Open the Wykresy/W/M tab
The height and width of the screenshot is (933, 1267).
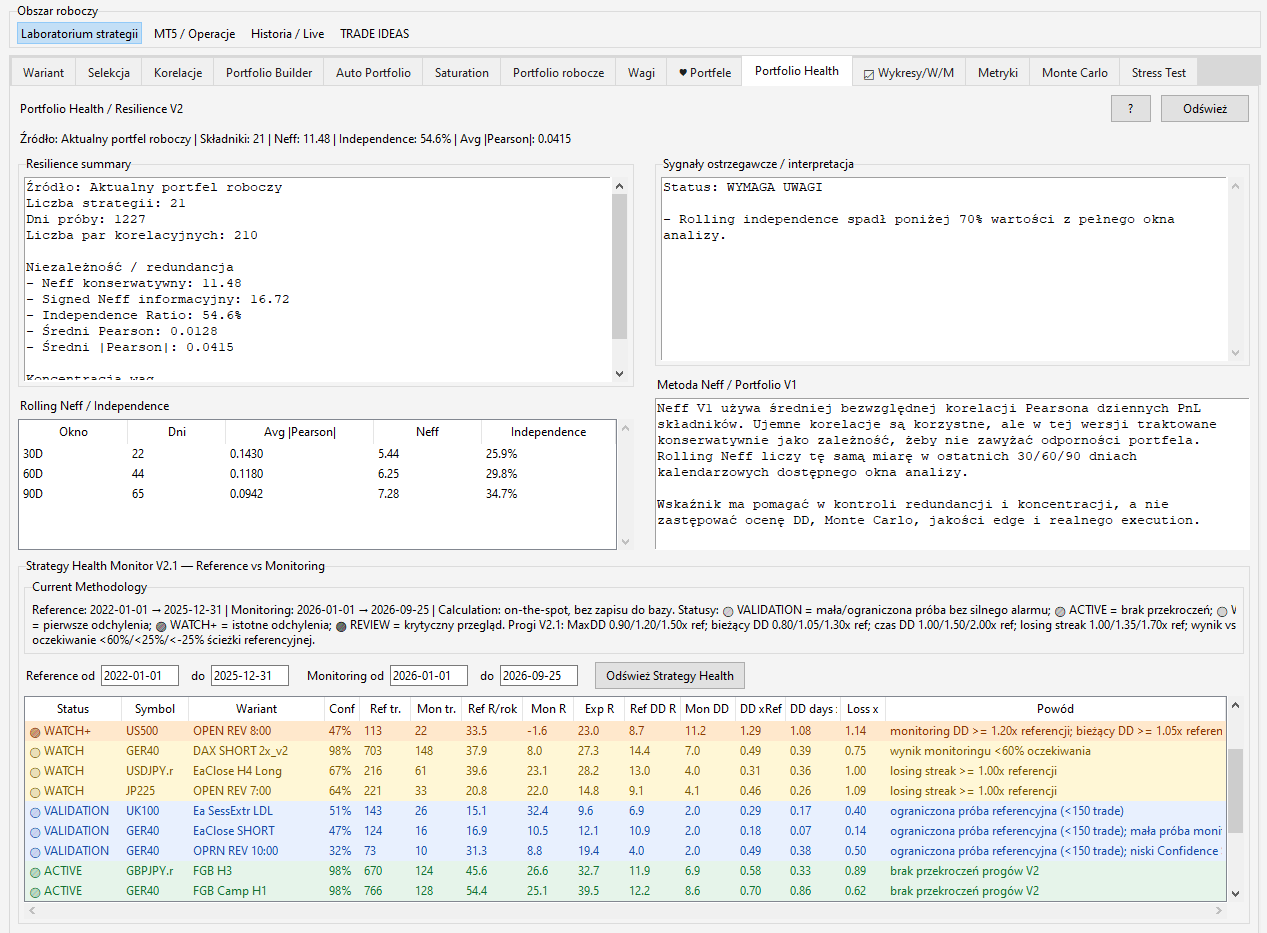coord(909,73)
